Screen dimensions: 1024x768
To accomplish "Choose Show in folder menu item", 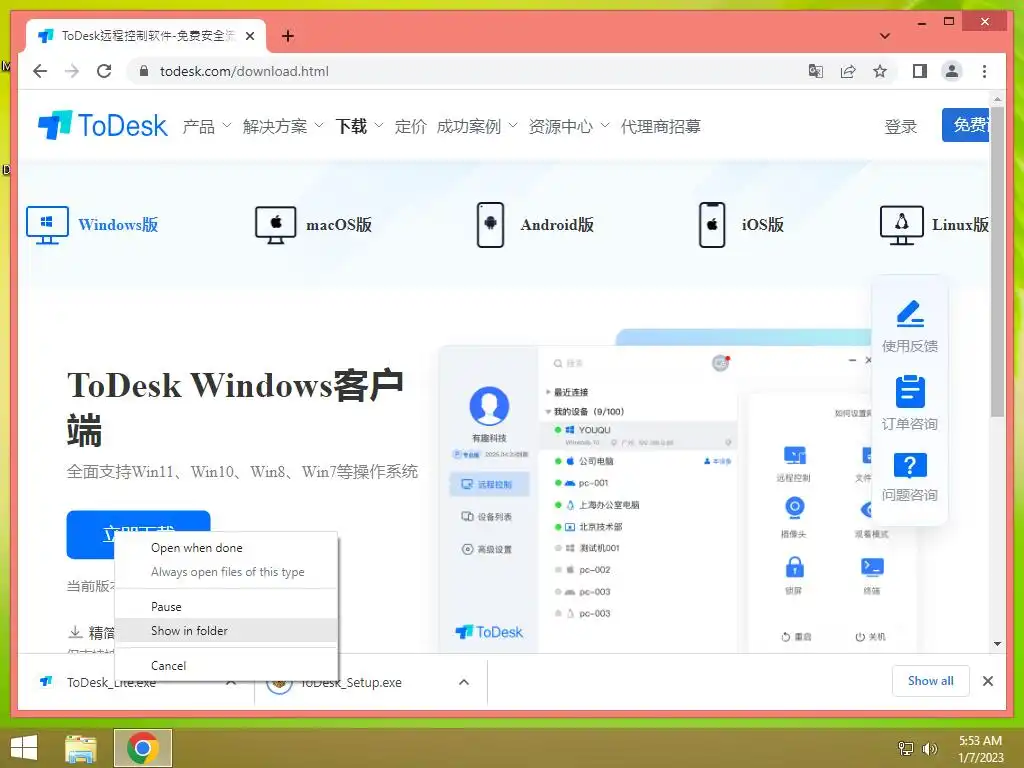I will (226, 631).
